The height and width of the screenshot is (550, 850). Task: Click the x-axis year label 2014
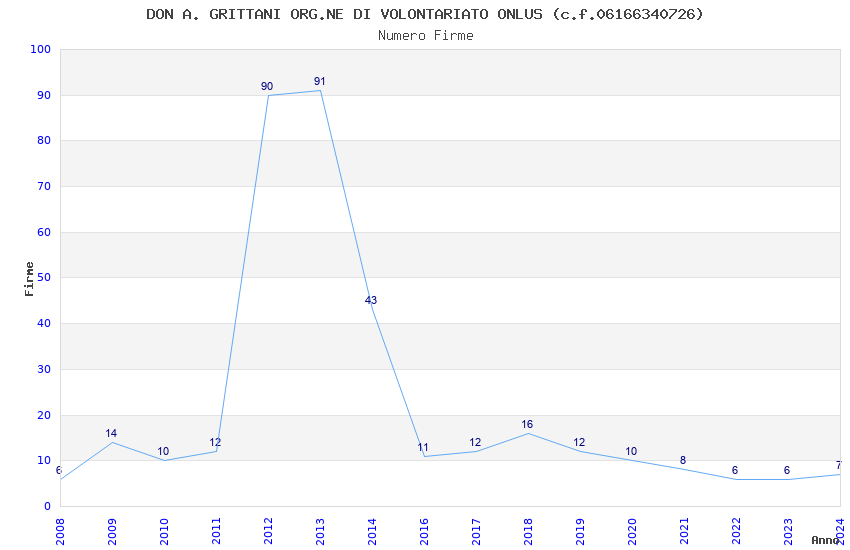(372, 531)
